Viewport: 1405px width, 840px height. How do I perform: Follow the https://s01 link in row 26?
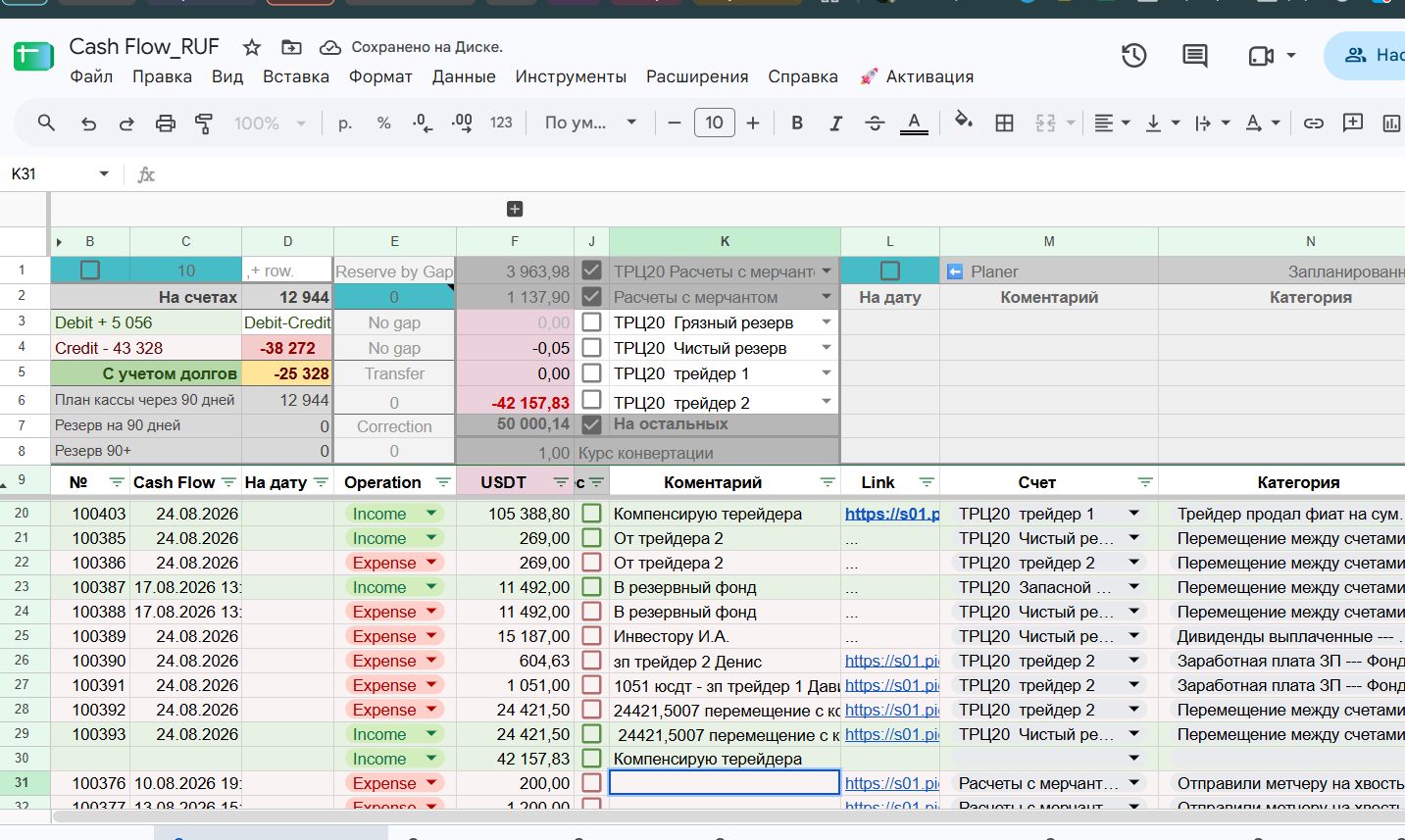tap(891, 661)
